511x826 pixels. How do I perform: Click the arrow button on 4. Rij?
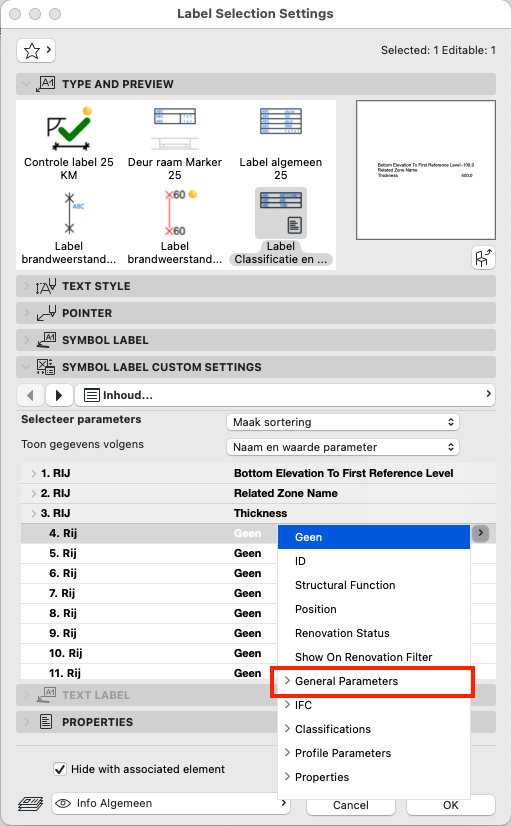[480, 533]
